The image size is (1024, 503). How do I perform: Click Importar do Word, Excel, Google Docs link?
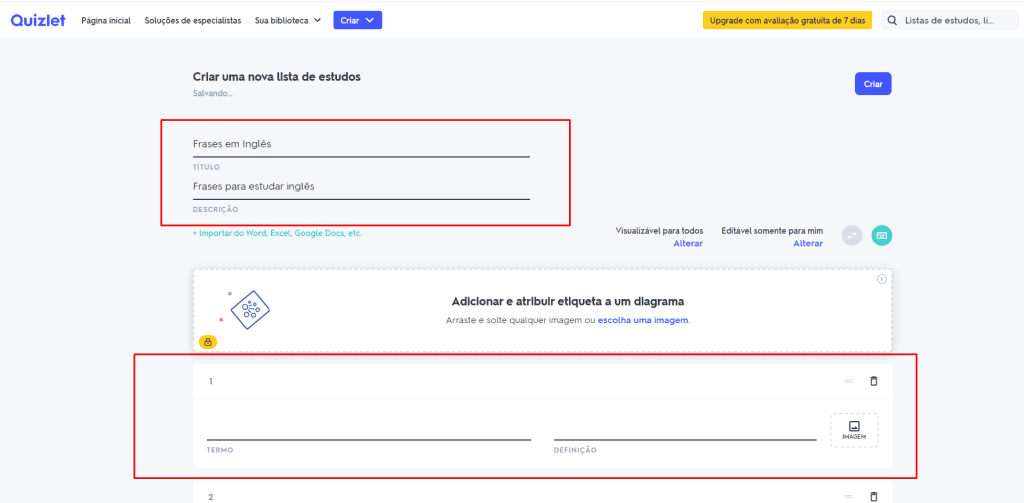click(278, 233)
